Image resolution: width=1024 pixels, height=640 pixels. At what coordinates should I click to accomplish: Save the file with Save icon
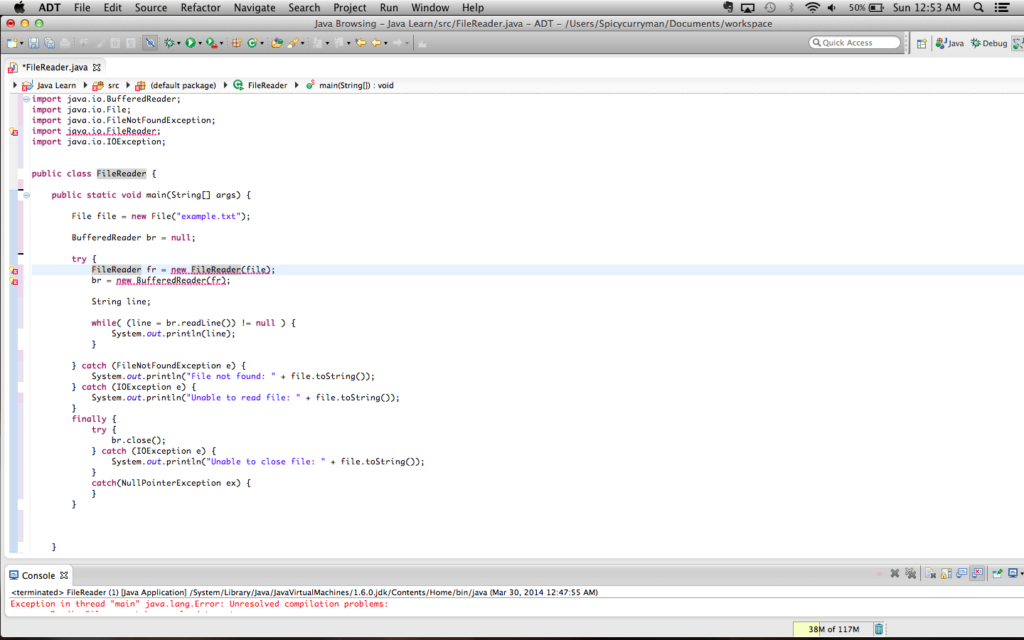point(33,43)
